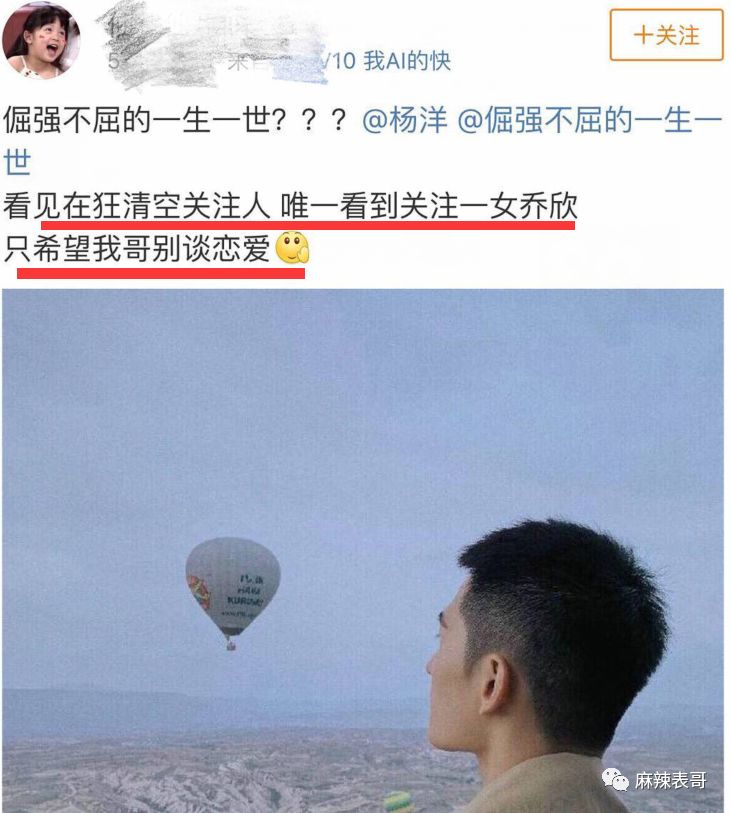This screenshot has width=731, height=813.
Task: Click the thinking face emoji
Action: (x=292, y=248)
